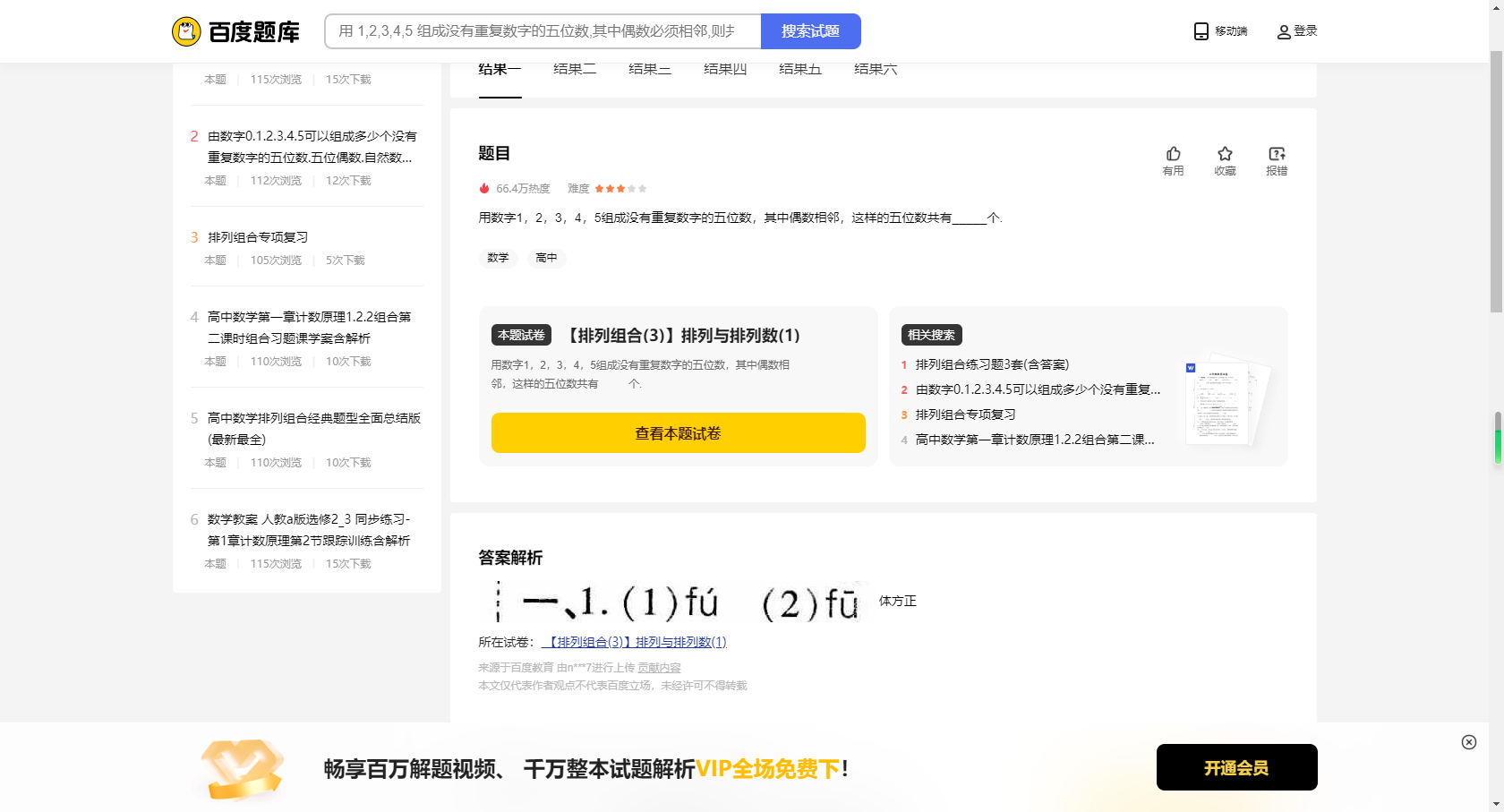Image resolution: width=1504 pixels, height=812 pixels.
Task: Click related search 排列组合练习题3套(含答案)
Action: pyautogui.click(x=992, y=364)
